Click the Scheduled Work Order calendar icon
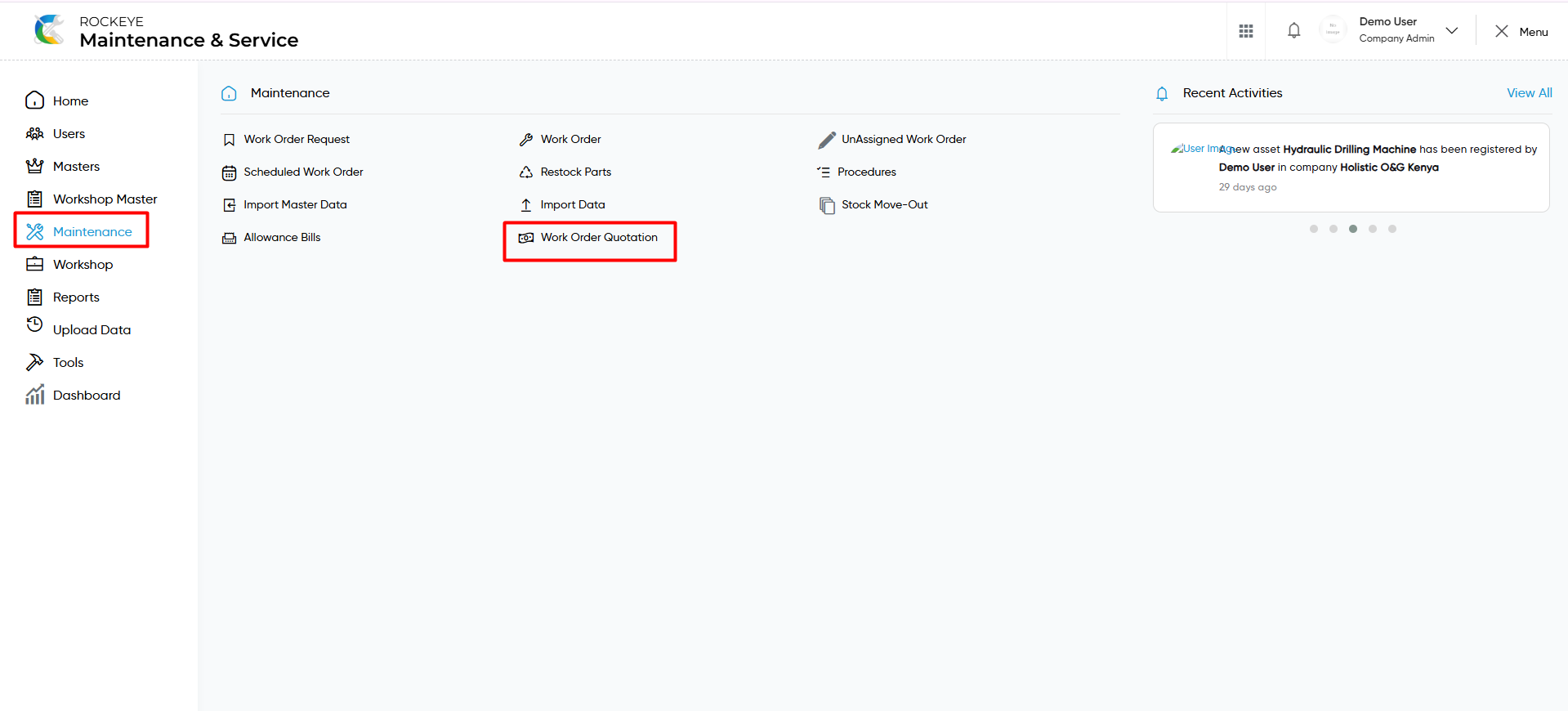Screen dimensions: 1568x711 (x=230, y=172)
